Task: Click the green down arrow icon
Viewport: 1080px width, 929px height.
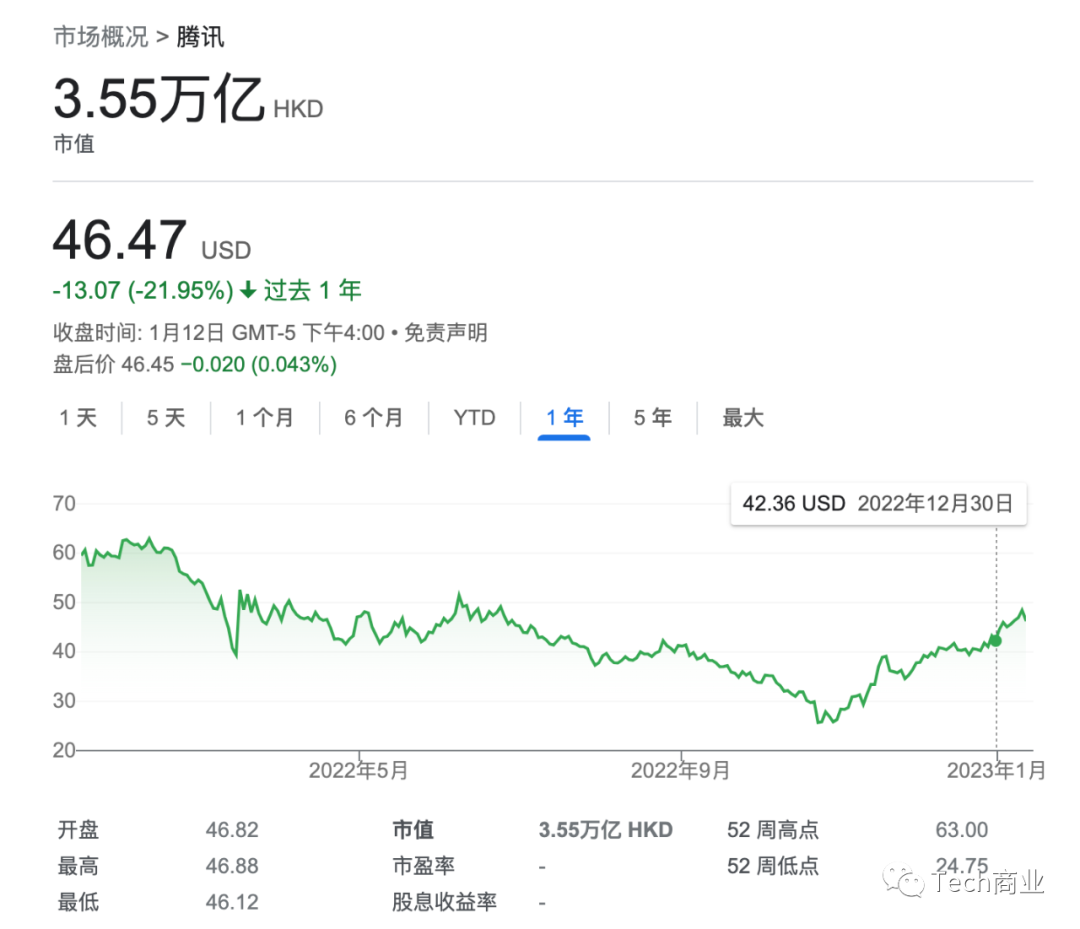Action: [248, 291]
